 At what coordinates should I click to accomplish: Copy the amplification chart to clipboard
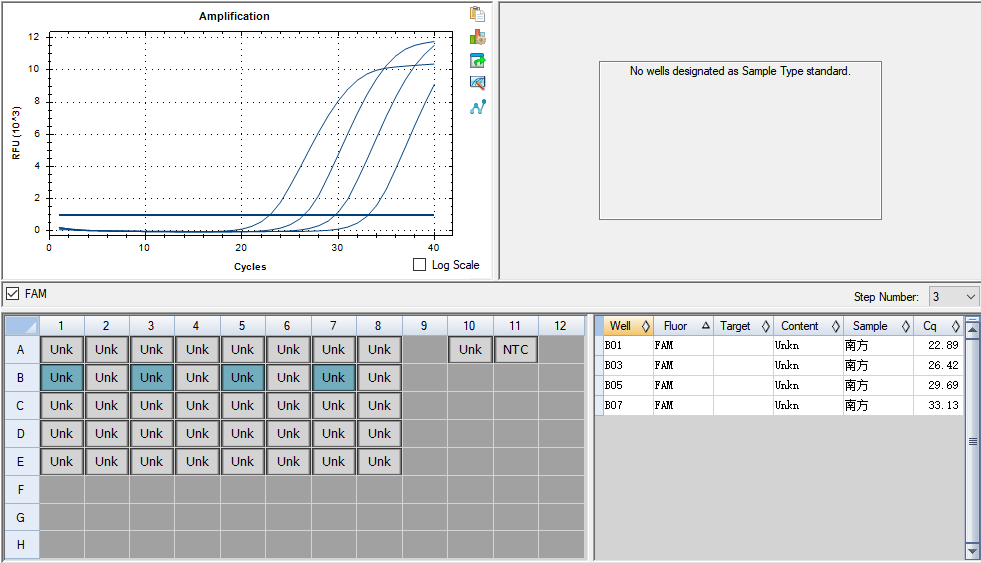click(477, 14)
